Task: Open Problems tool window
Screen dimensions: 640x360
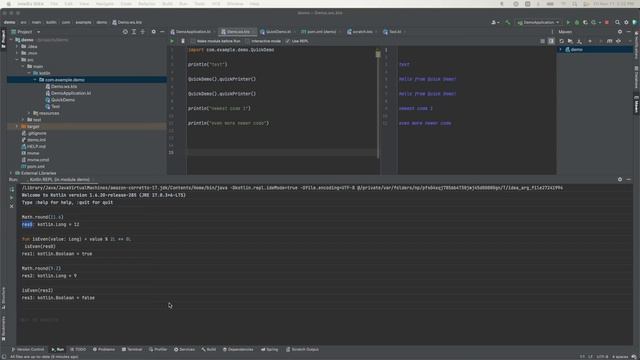Action: pyautogui.click(x=104, y=350)
